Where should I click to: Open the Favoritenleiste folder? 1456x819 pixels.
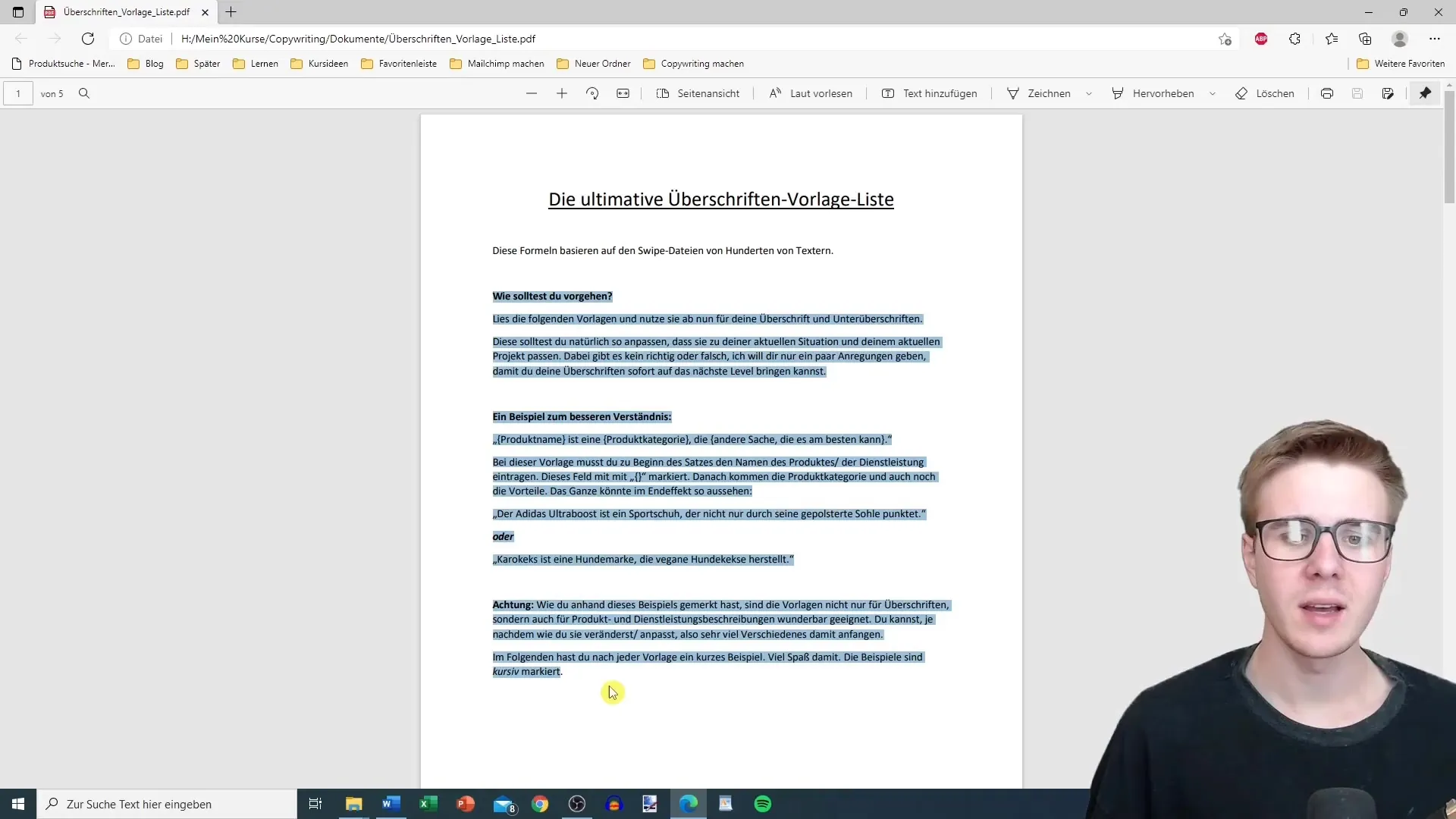[x=399, y=64]
